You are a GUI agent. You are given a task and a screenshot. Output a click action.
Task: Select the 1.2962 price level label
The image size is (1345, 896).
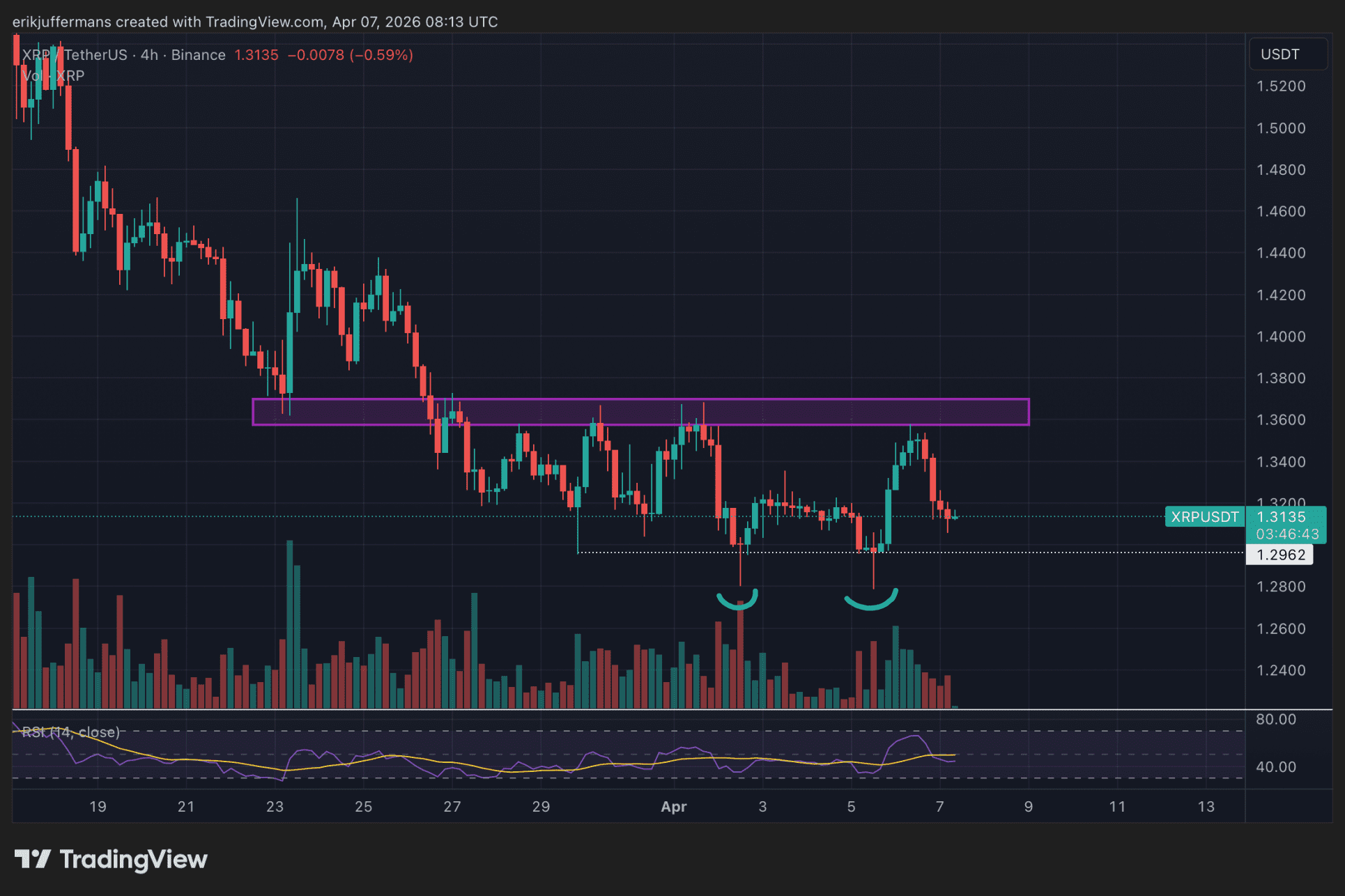click(x=1280, y=555)
